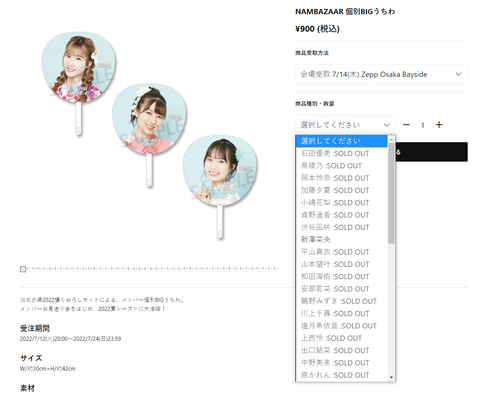Choose 鵜野みずき SOLD OUT option
Screen dimensions: 480x393
[x=342, y=301]
